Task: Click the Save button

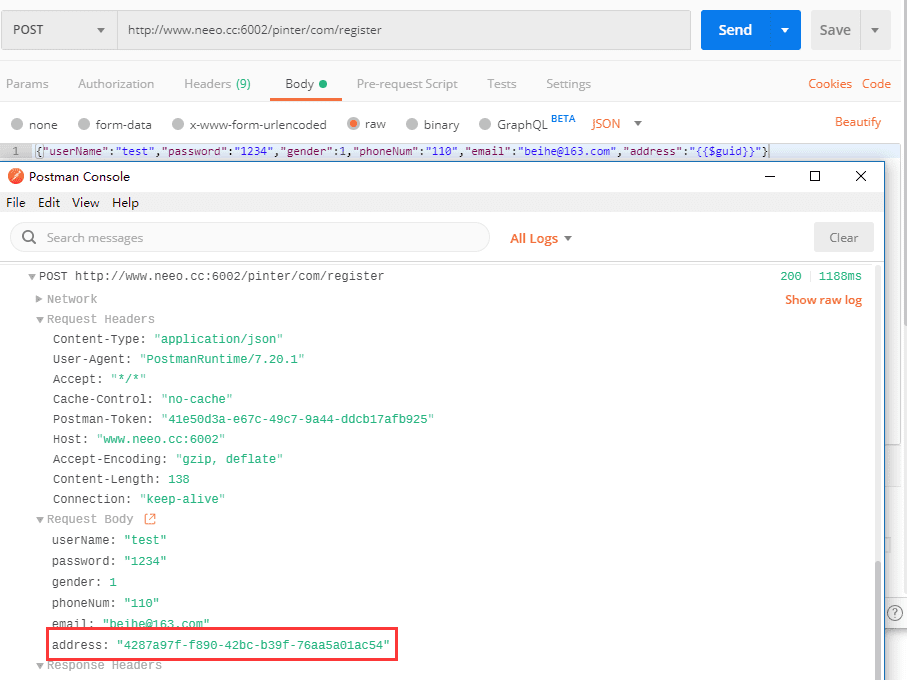Action: [x=835, y=30]
